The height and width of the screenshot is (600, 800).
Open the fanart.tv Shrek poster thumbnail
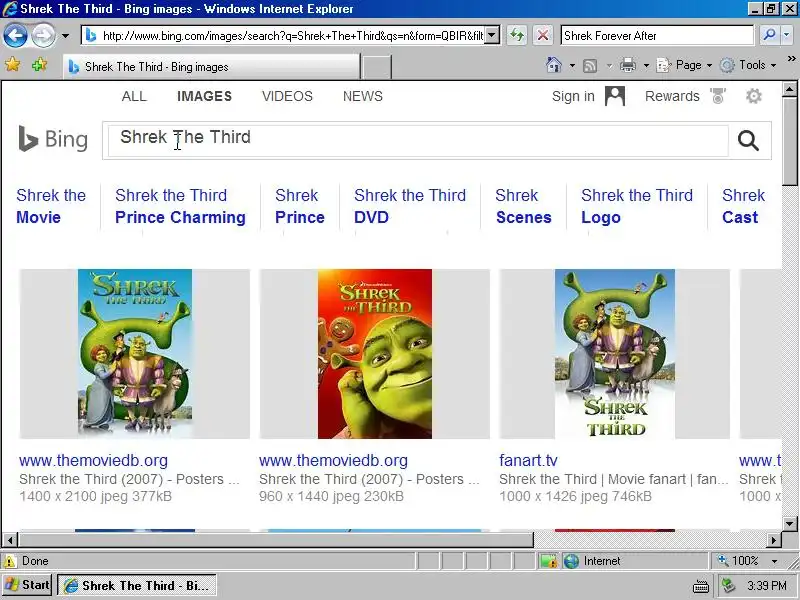click(x=615, y=354)
